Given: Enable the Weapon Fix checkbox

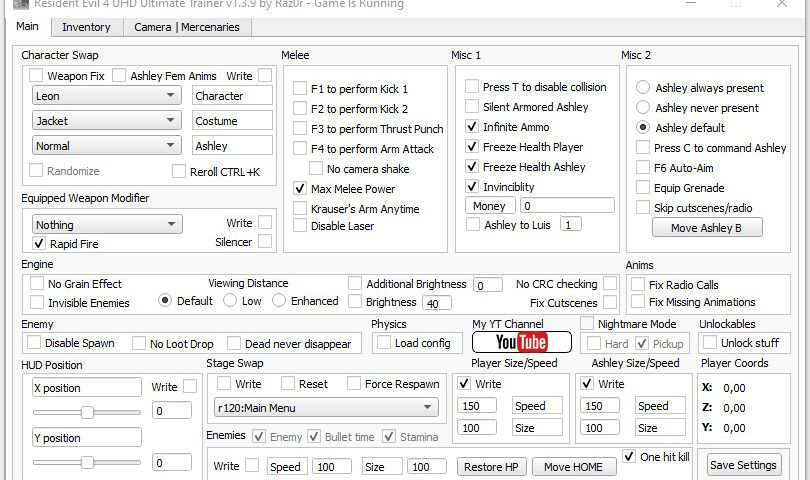Looking at the screenshot, I should (36, 75).
